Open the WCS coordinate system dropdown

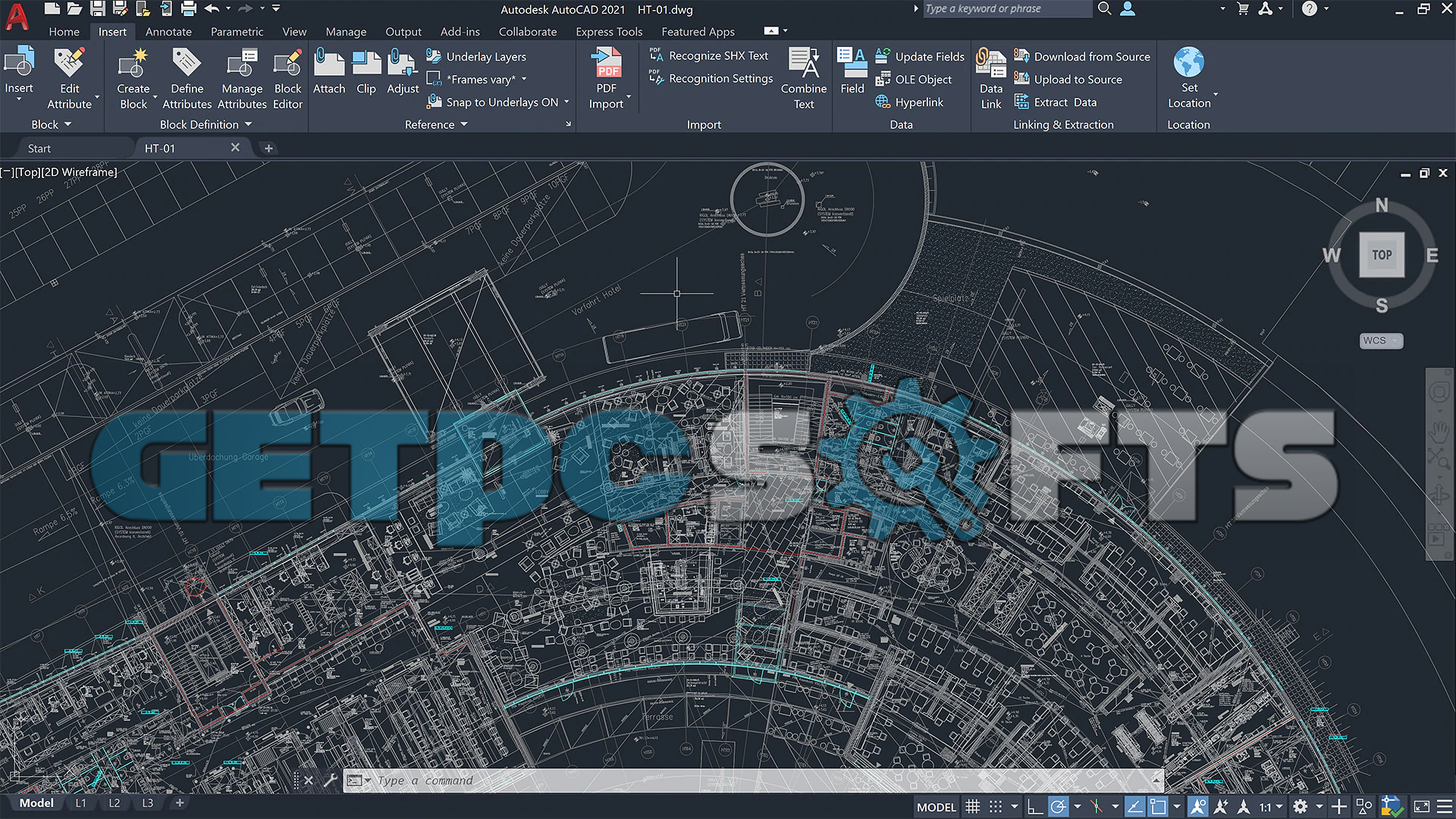coord(1381,340)
